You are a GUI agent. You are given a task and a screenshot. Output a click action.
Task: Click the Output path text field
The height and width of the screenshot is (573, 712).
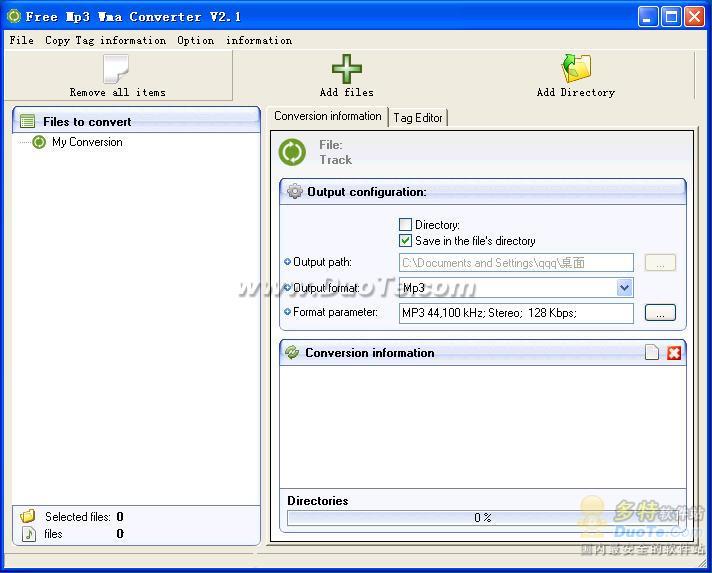516,262
